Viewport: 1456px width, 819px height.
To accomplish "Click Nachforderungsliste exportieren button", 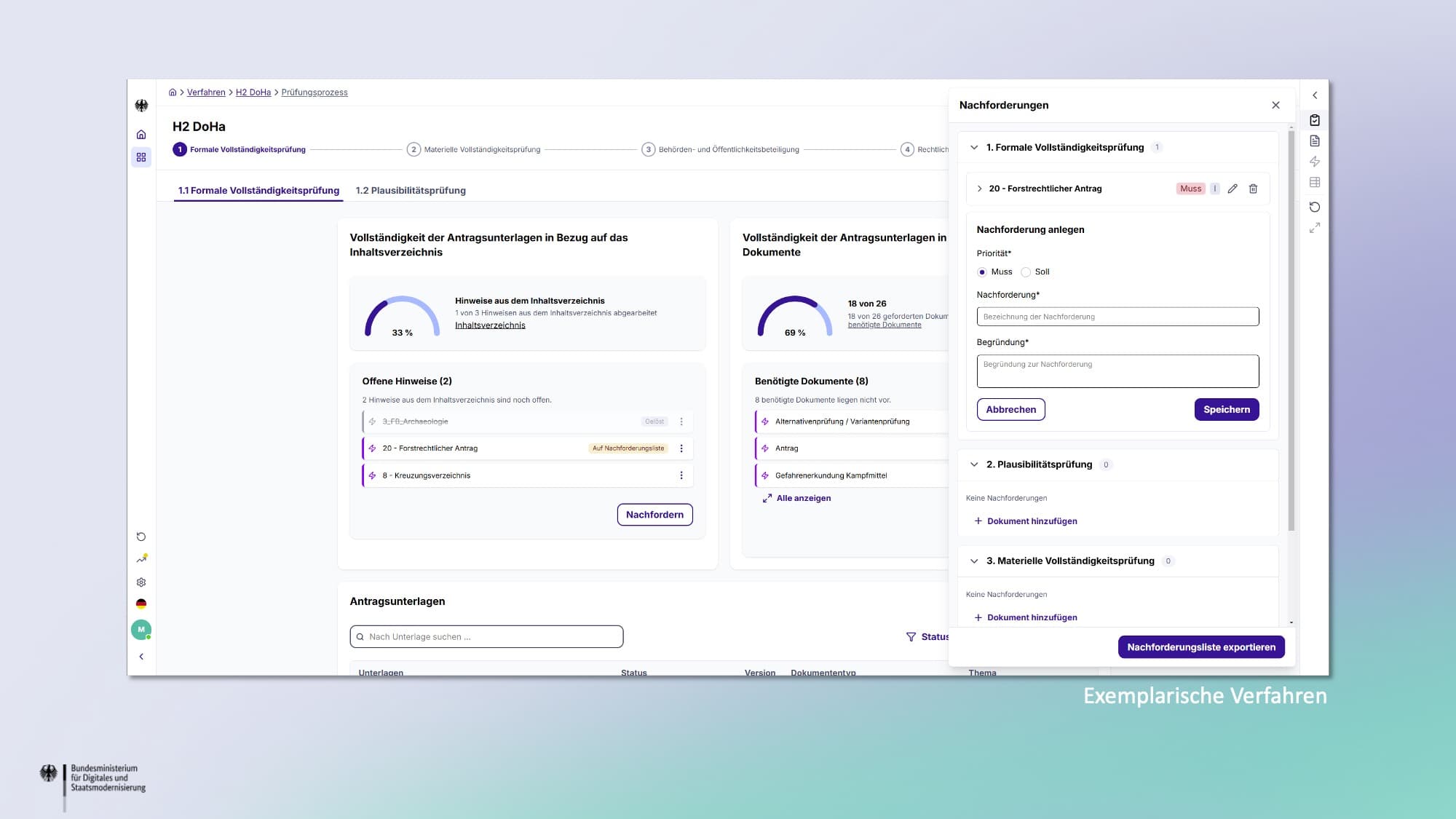I will click(1201, 647).
